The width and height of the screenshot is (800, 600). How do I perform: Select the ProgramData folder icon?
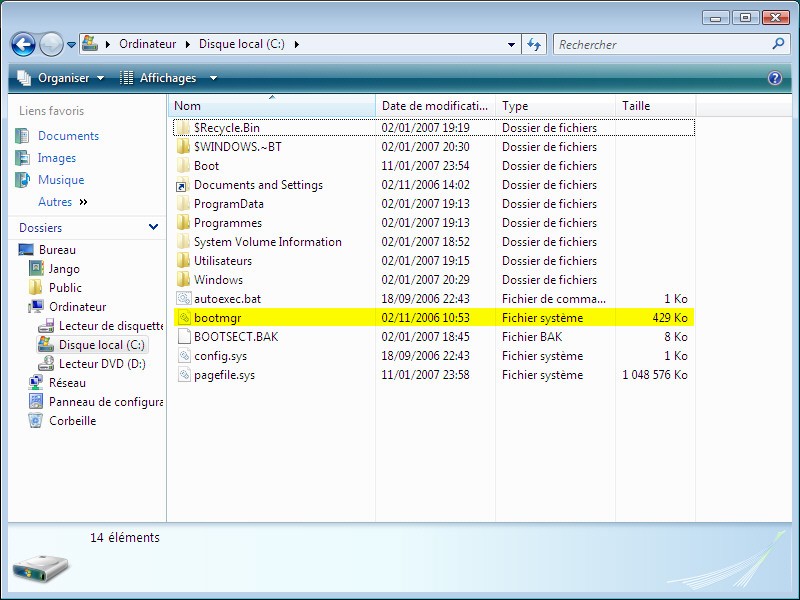183,204
